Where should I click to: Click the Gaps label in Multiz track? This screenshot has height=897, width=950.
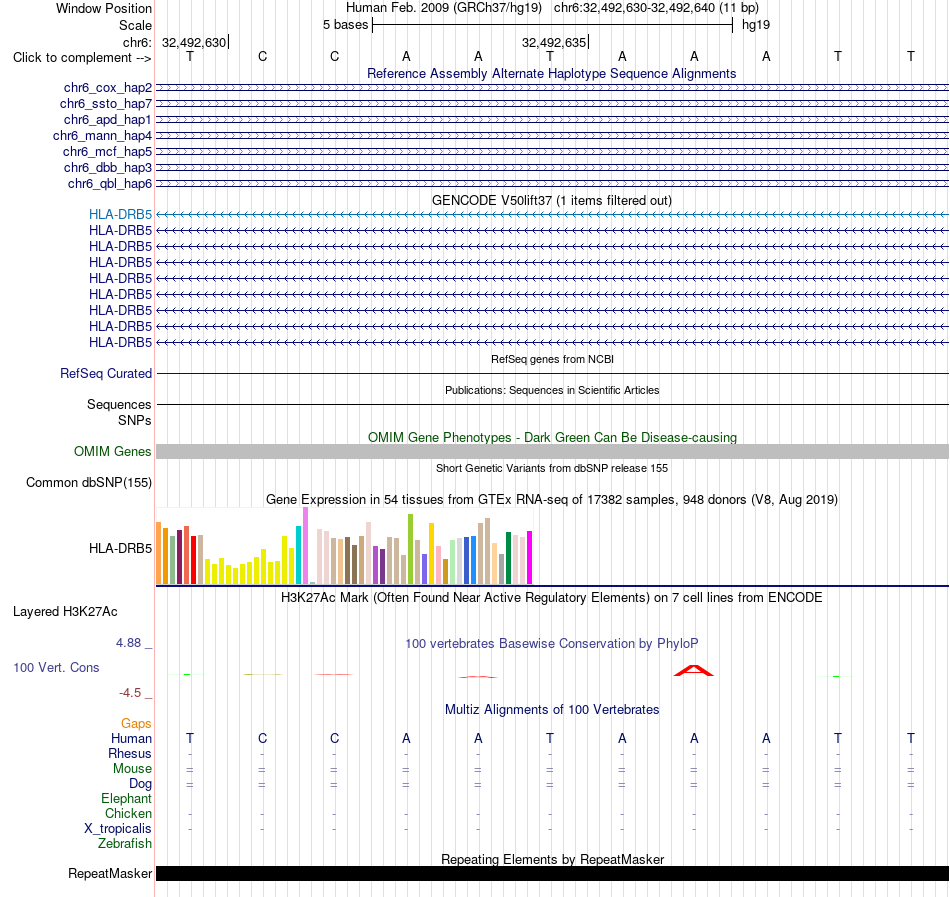136,723
